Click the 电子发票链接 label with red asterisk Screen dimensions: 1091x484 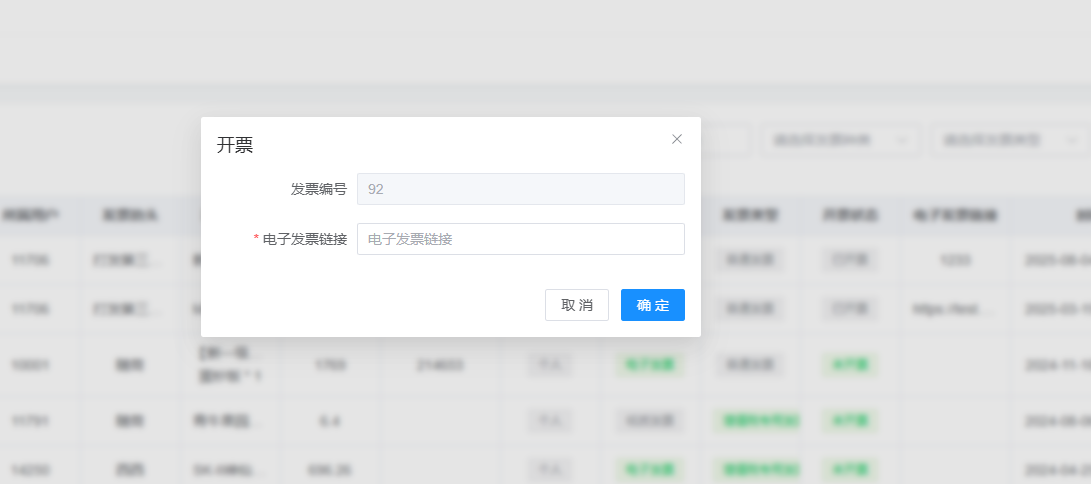[x=304, y=239]
